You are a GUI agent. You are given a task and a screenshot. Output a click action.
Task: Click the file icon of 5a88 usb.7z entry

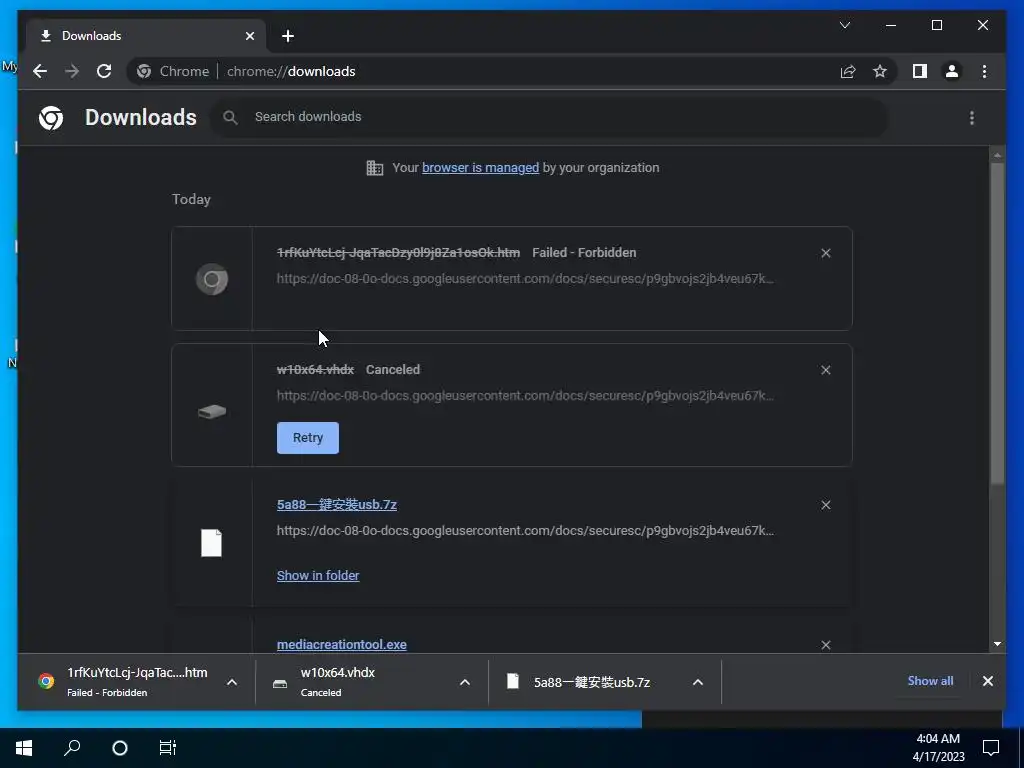[x=211, y=543]
